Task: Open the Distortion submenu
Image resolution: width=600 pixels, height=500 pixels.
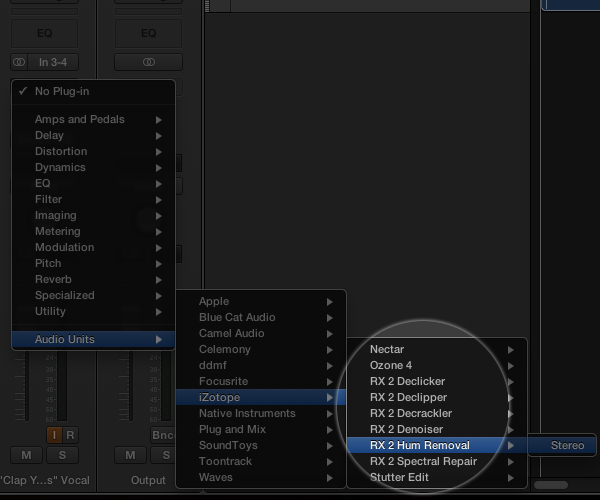Action: tap(93, 151)
